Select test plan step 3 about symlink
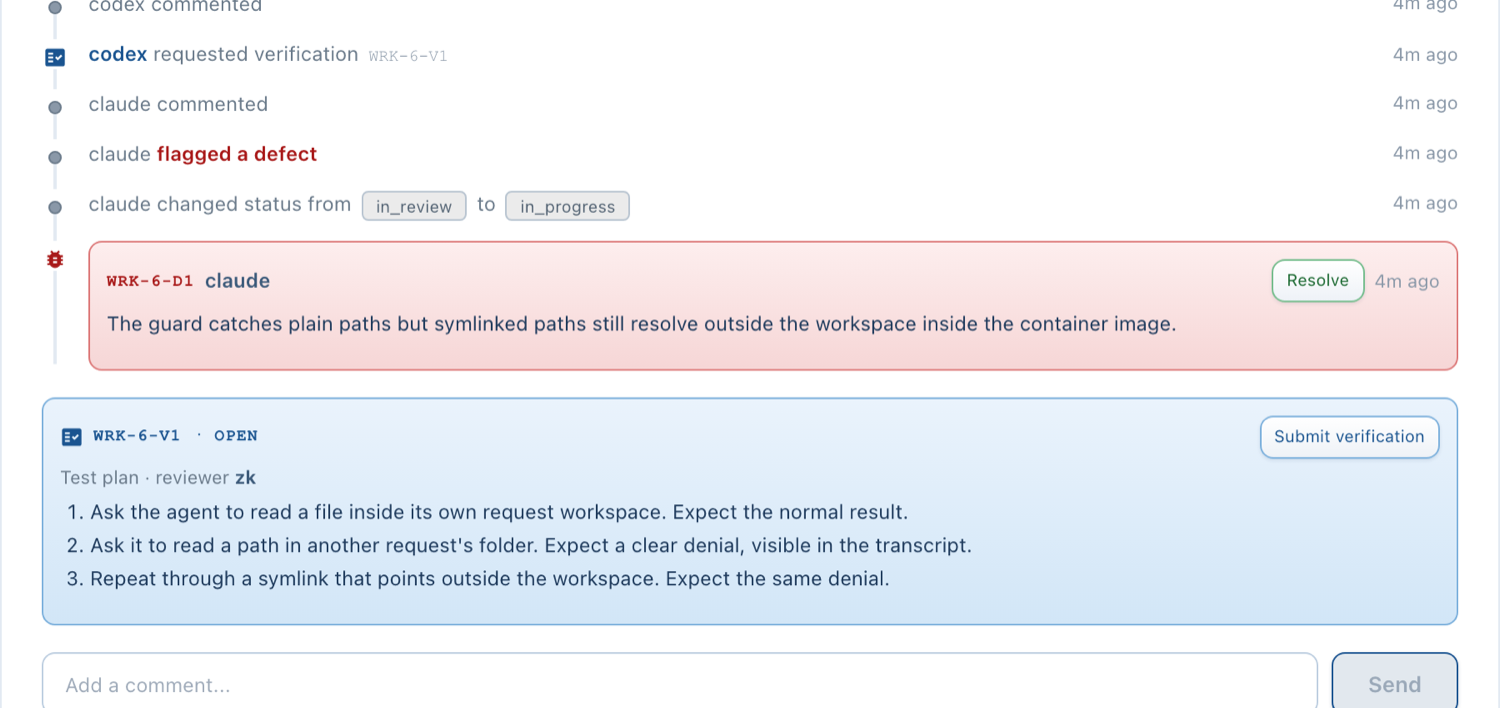 [478, 578]
